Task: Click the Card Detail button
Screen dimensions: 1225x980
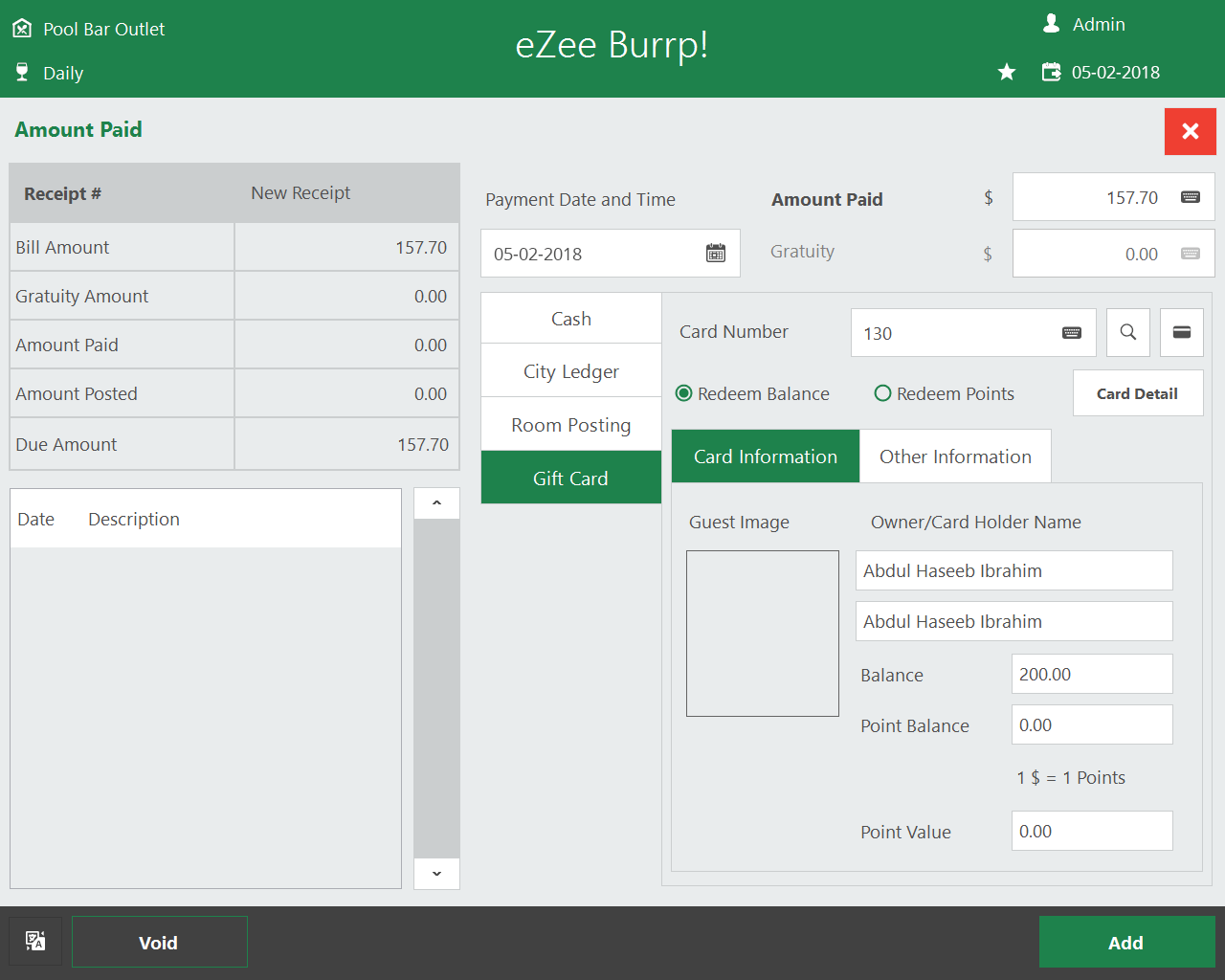Action: click(1138, 393)
